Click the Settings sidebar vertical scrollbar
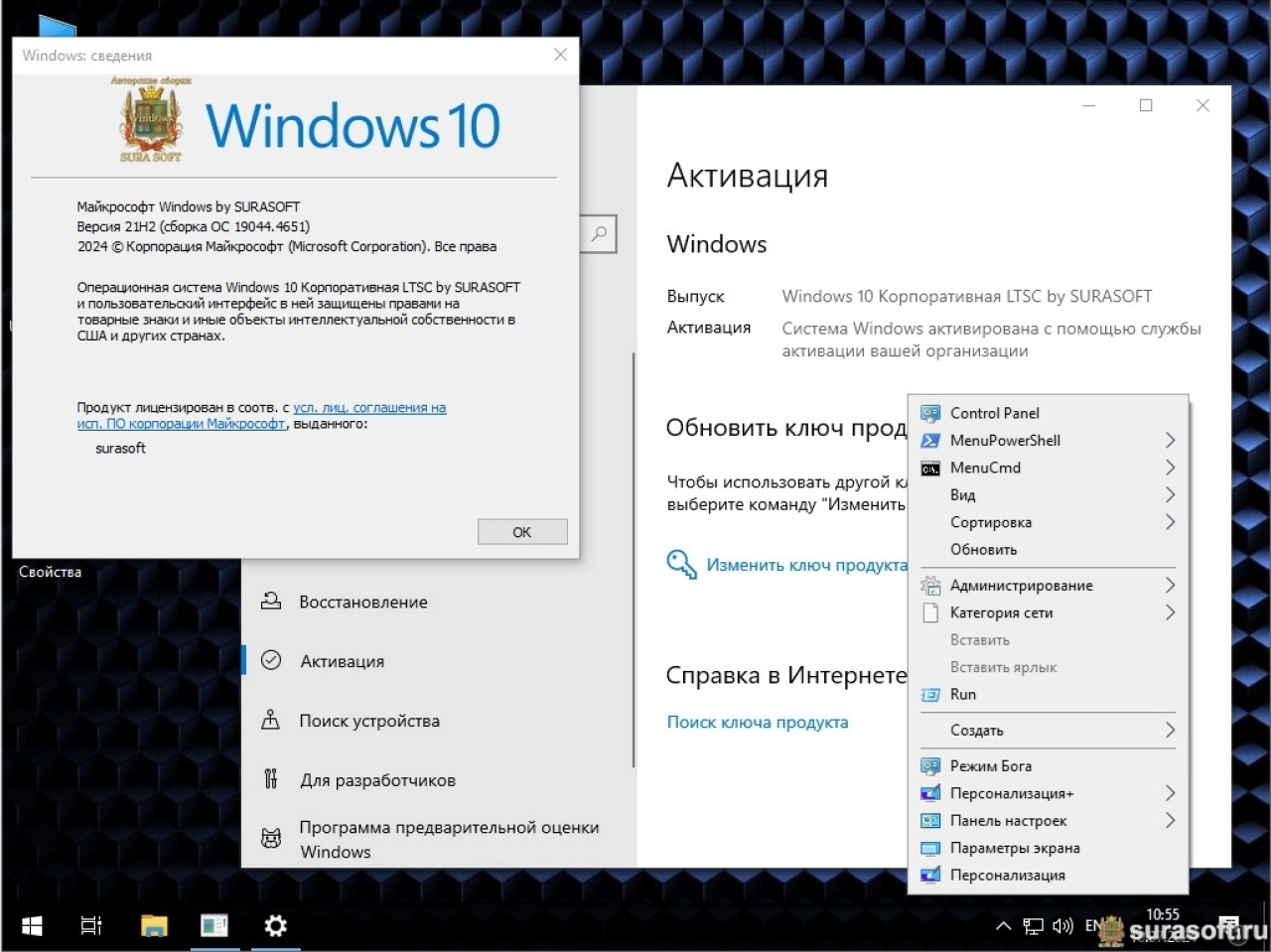The height and width of the screenshot is (952, 1271). pos(634,560)
